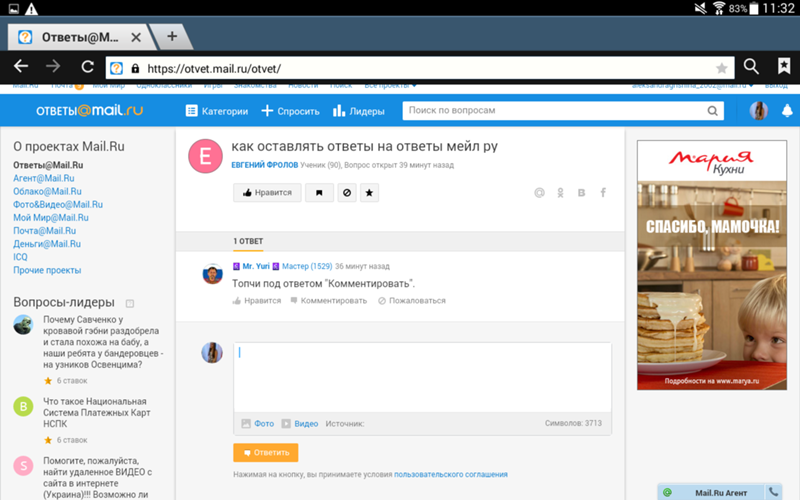Click Mr. Yuri's avatar picture
Viewport: 800px width, 500px height.
(x=212, y=274)
